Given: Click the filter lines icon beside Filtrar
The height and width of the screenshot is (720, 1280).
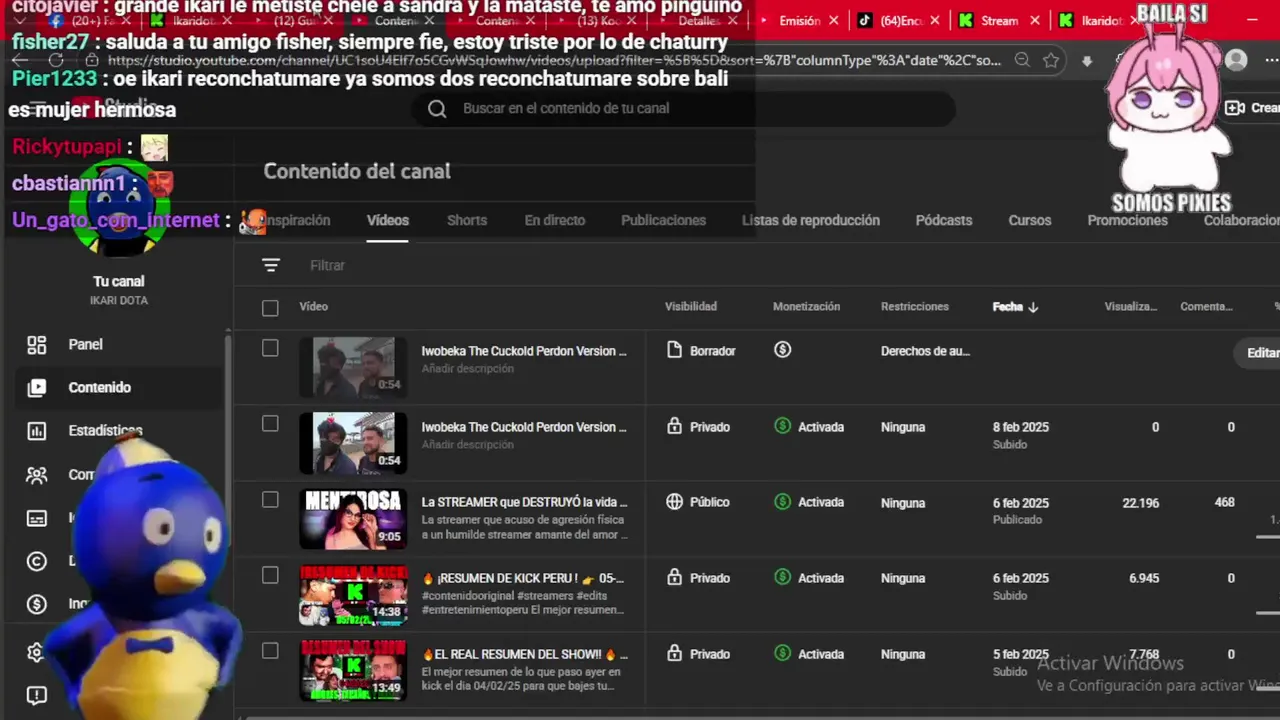Looking at the screenshot, I should (271, 265).
